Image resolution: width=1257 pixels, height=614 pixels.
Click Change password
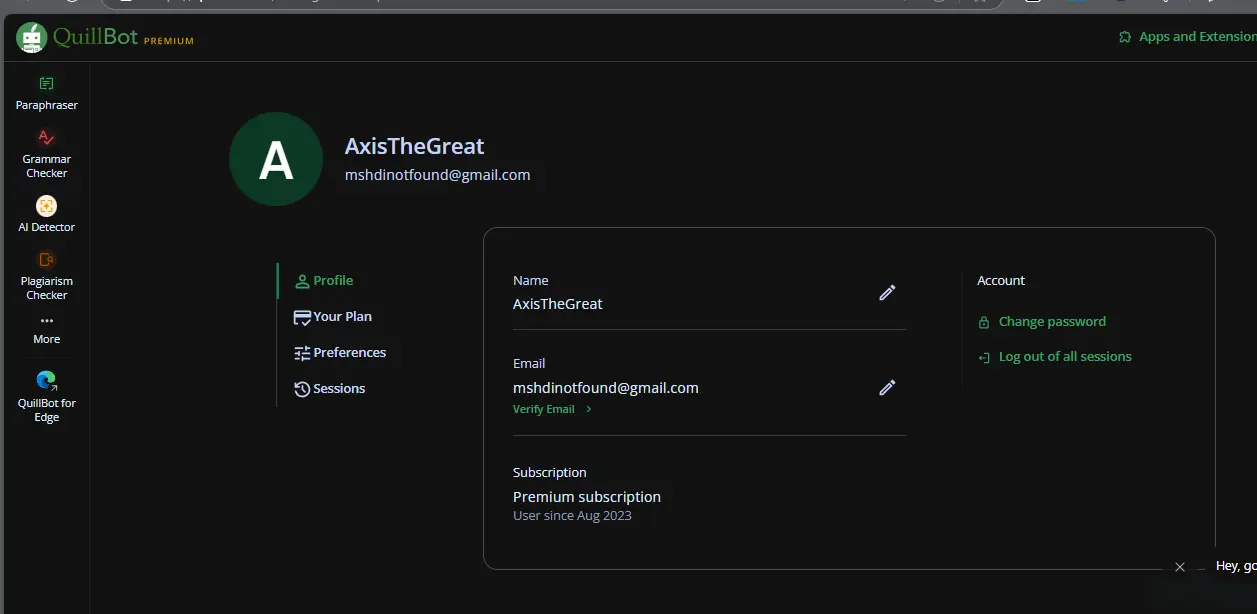pos(1052,322)
